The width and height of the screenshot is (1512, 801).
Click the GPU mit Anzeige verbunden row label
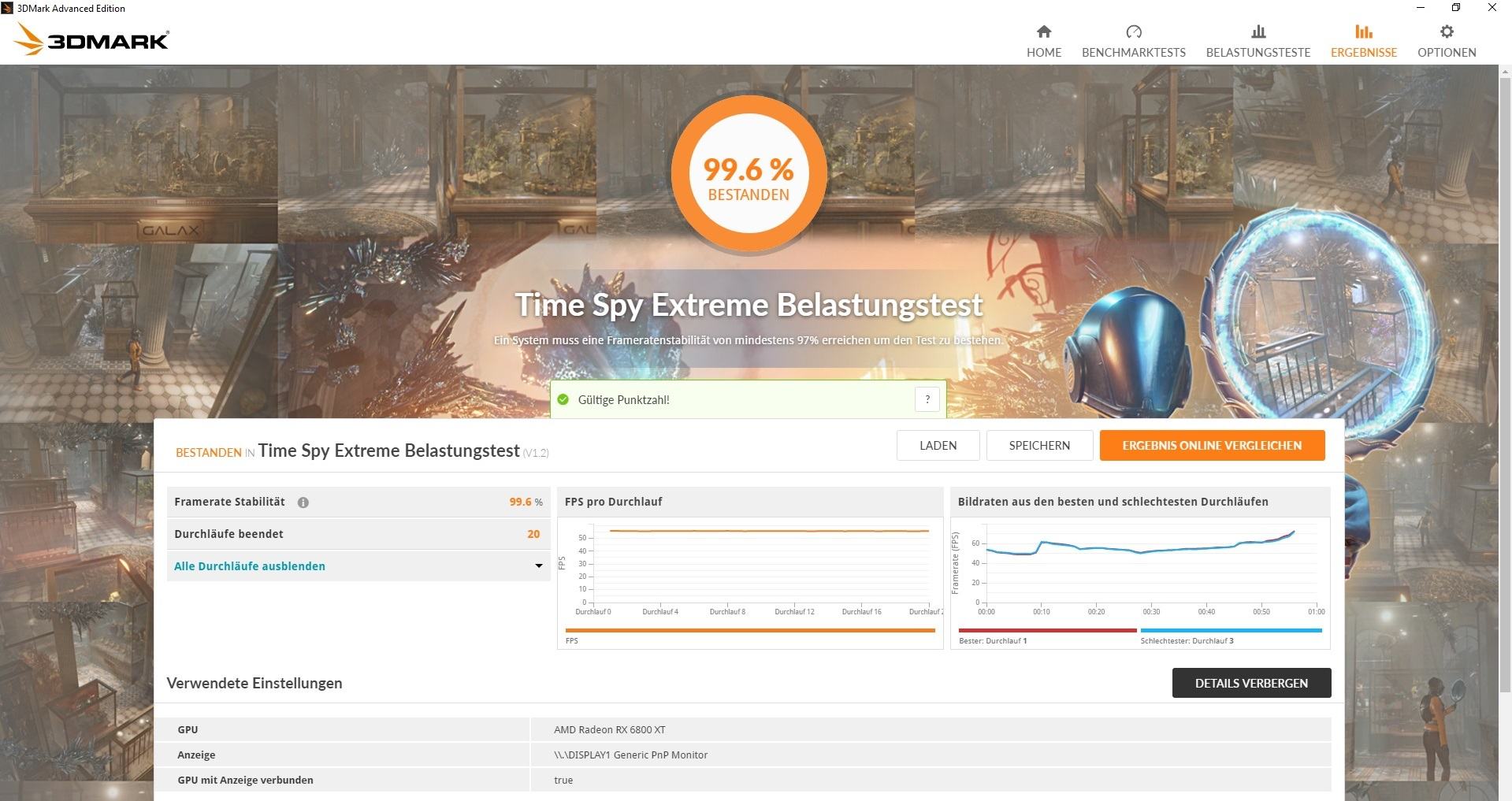[245, 780]
